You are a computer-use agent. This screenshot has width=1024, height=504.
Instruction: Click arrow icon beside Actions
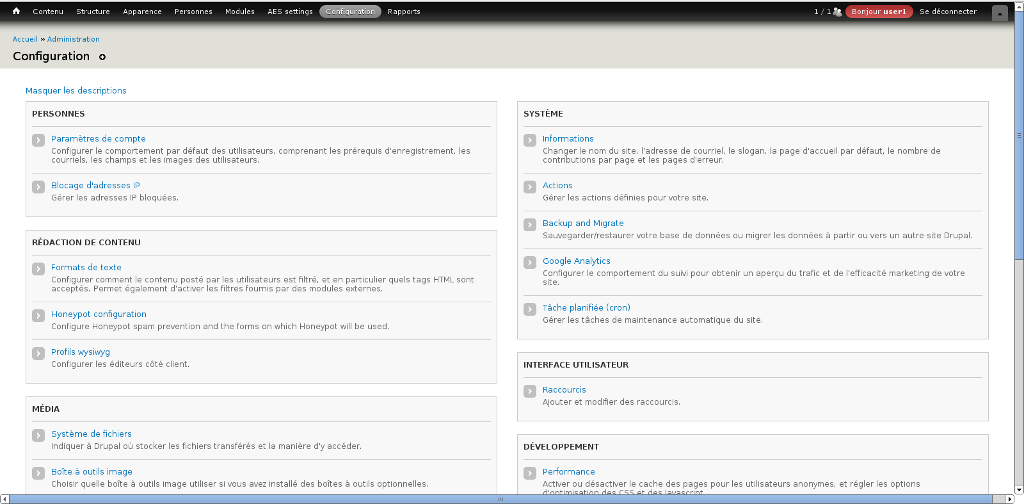[530, 187]
